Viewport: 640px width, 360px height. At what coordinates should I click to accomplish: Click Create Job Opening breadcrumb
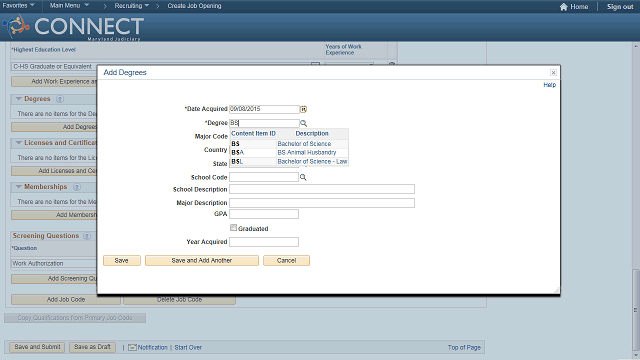coord(194,6)
